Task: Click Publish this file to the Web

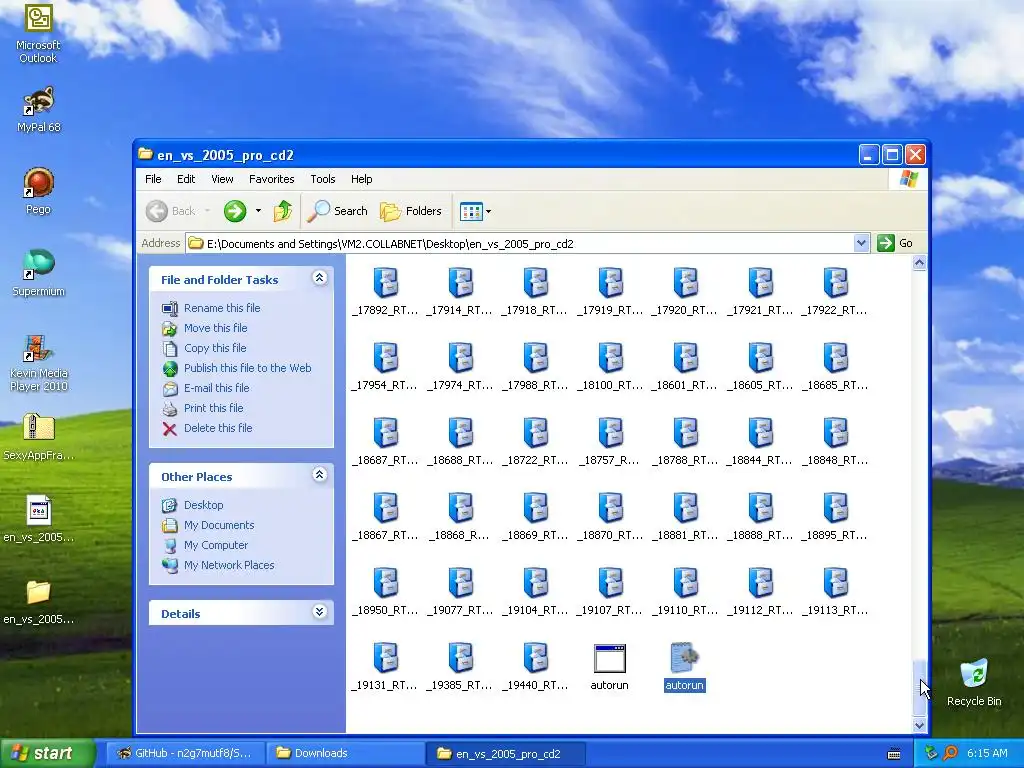Action: pos(248,368)
